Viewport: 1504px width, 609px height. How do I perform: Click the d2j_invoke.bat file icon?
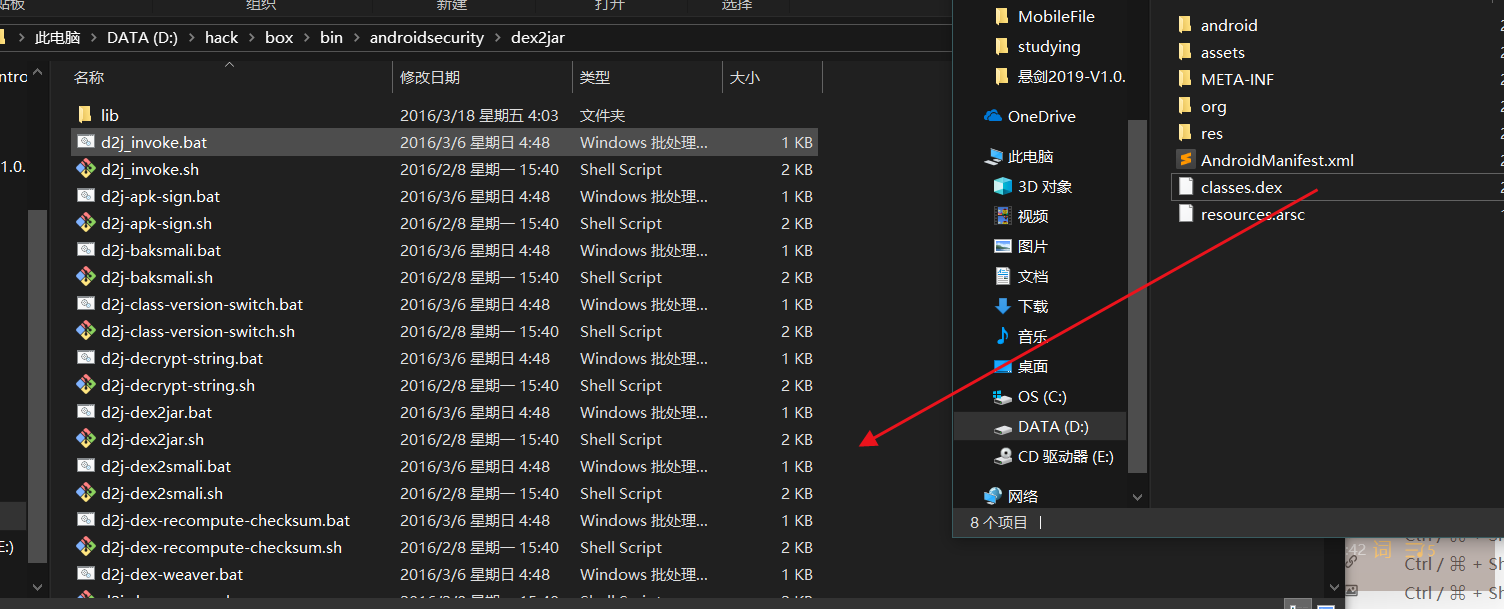[85, 142]
